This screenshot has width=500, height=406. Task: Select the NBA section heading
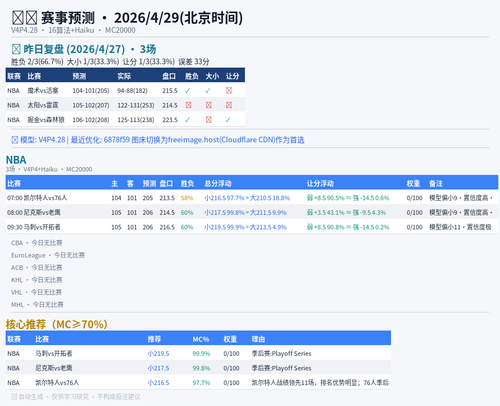tap(16, 160)
